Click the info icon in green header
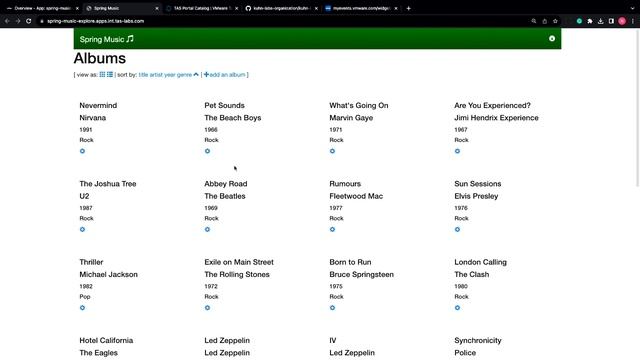This screenshot has width=640, height=360. pos(552,38)
